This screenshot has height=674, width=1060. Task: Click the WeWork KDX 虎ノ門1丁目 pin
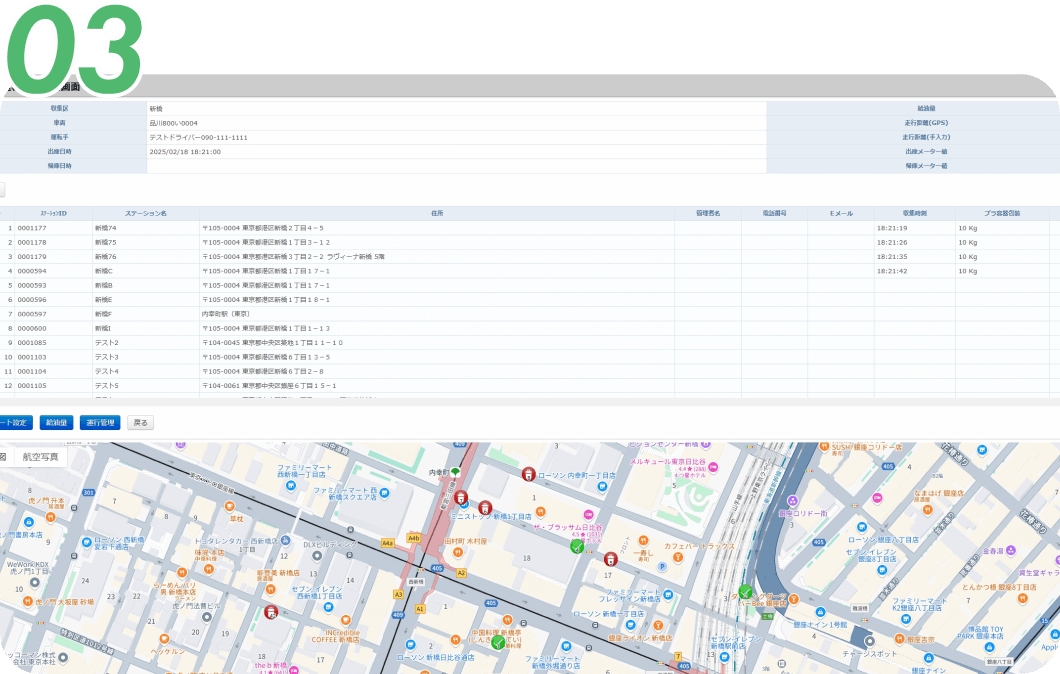(x=34, y=583)
